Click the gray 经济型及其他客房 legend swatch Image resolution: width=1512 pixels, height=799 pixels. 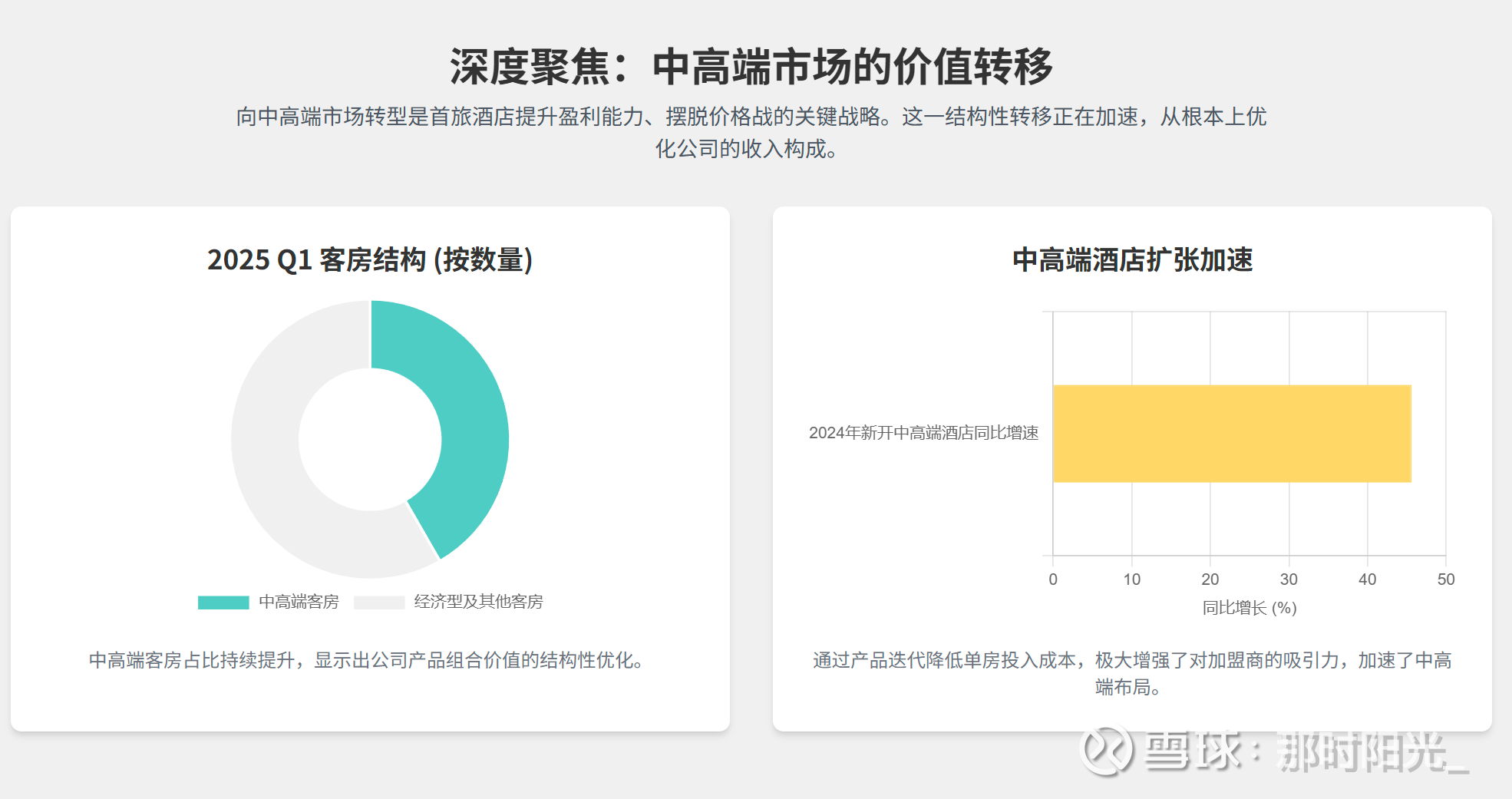[x=379, y=603]
